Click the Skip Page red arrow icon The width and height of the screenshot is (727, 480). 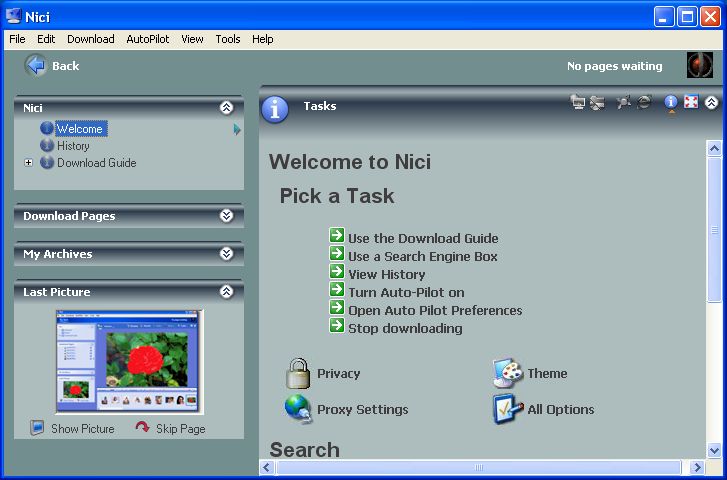pyautogui.click(x=142, y=427)
